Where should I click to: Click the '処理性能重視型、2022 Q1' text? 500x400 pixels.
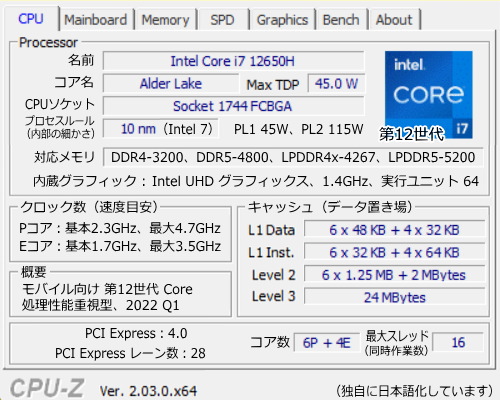coord(100,305)
